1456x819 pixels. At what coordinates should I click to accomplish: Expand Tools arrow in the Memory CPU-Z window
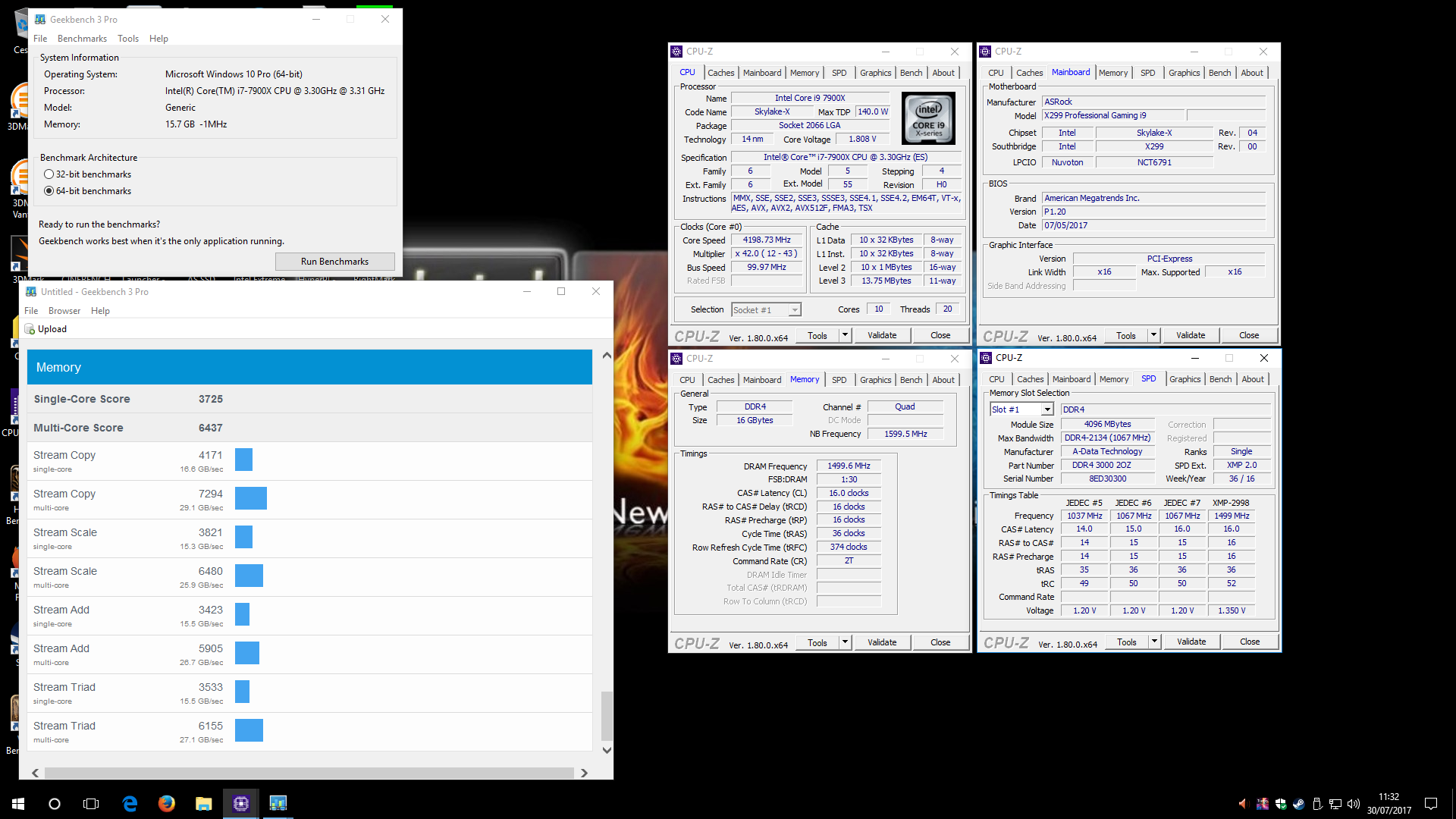pos(845,642)
